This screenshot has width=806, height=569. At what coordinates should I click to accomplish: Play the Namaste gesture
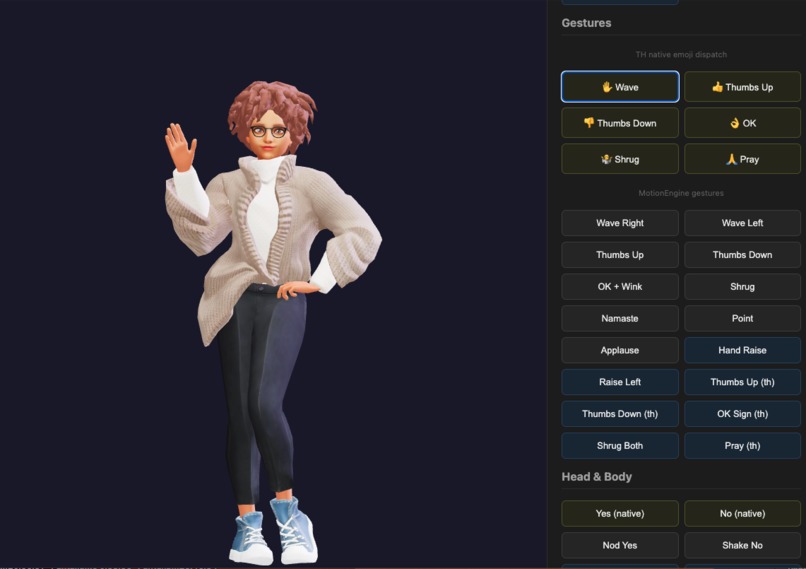(620, 319)
